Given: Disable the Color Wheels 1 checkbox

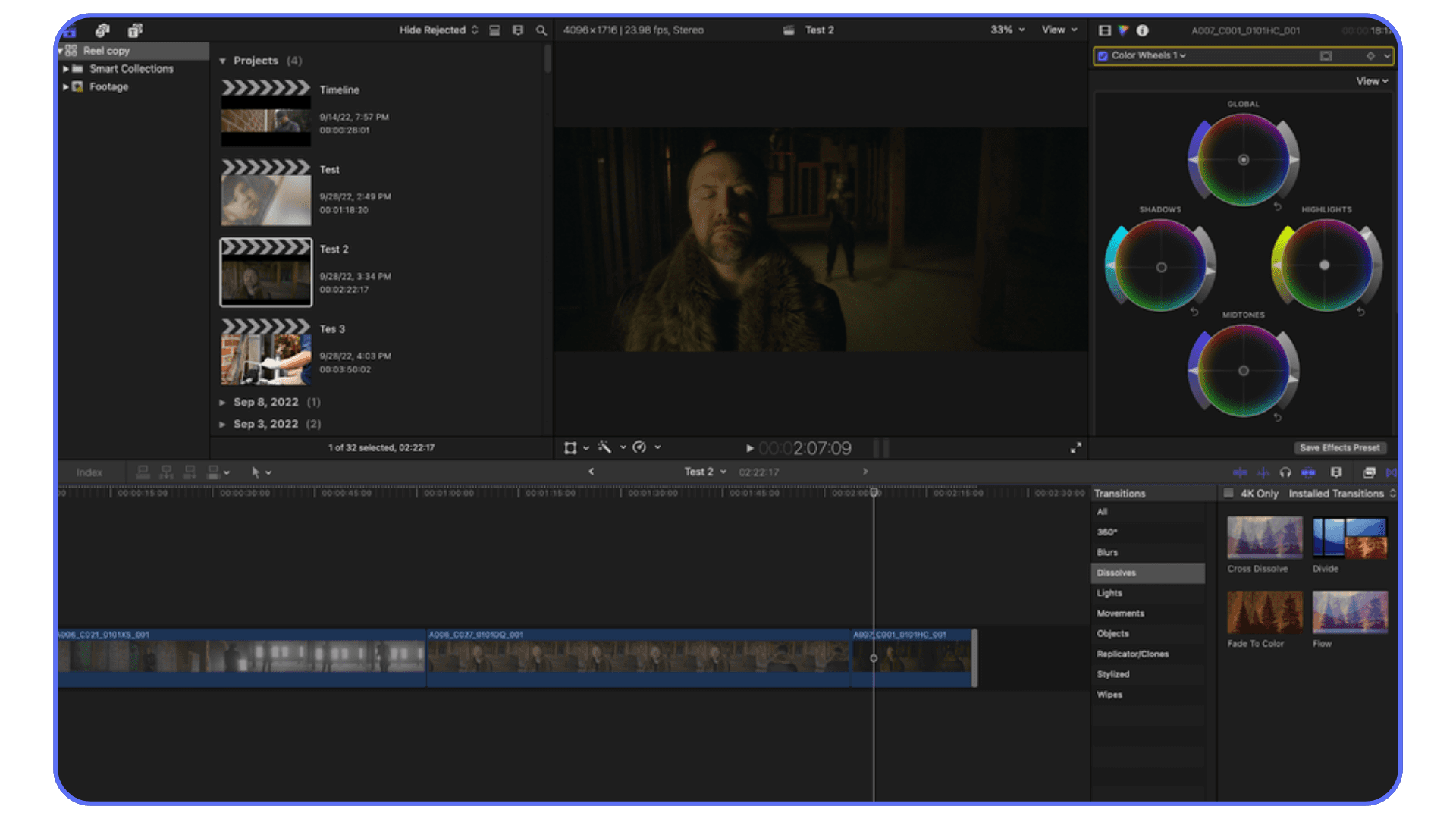Looking at the screenshot, I should (x=1103, y=56).
